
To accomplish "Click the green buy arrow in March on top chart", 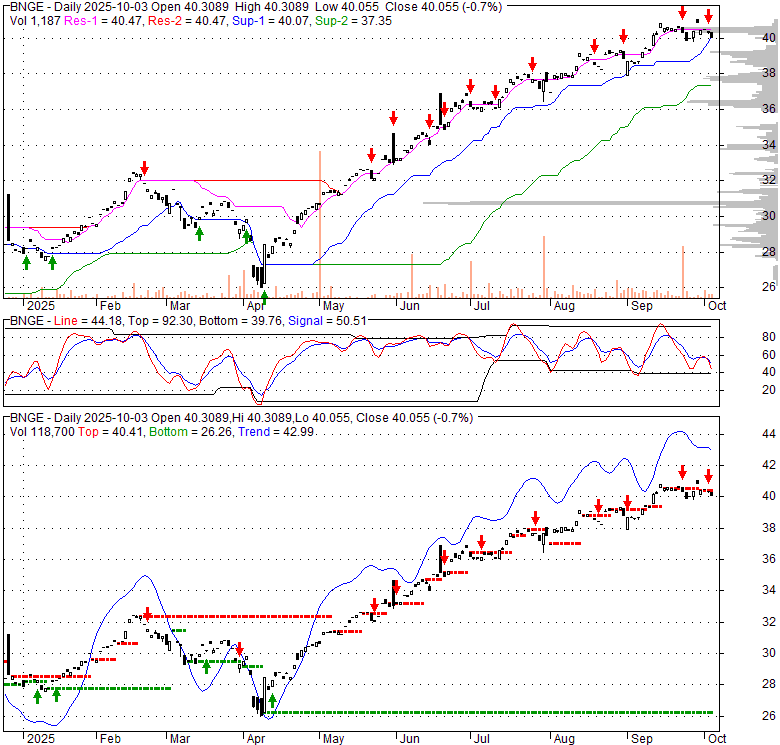I will click(199, 233).
